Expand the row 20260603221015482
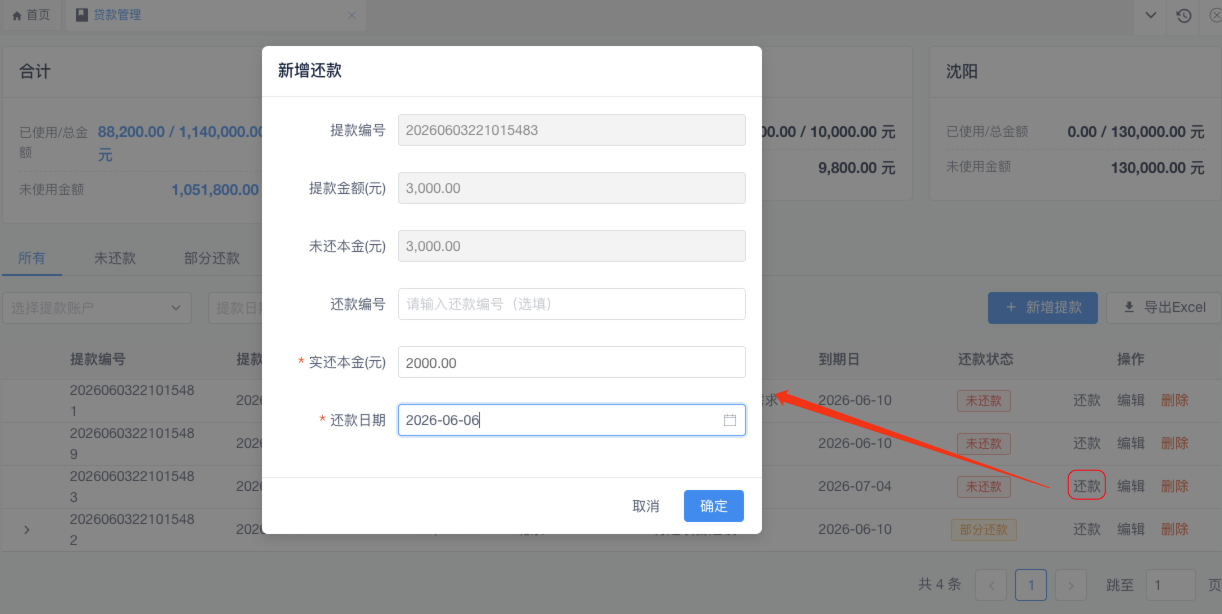Screen dimensions: 1222x614 pos(27,529)
